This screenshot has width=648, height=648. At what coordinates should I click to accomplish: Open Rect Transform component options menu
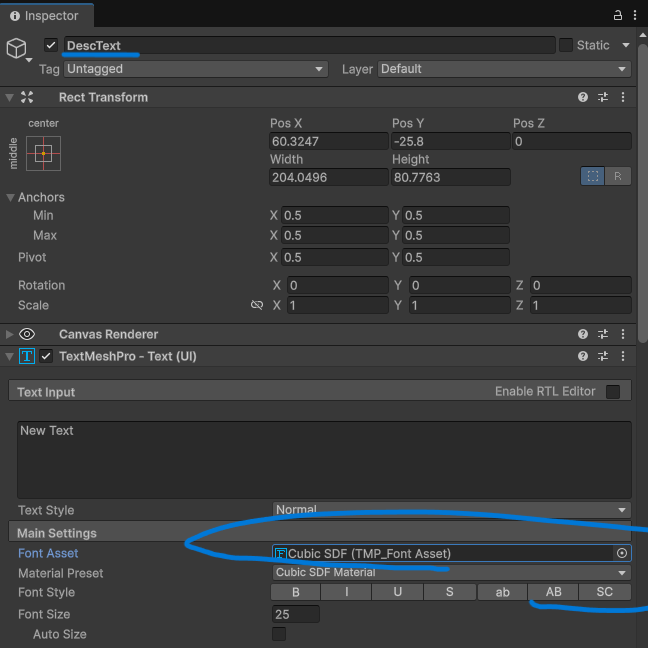click(x=623, y=97)
